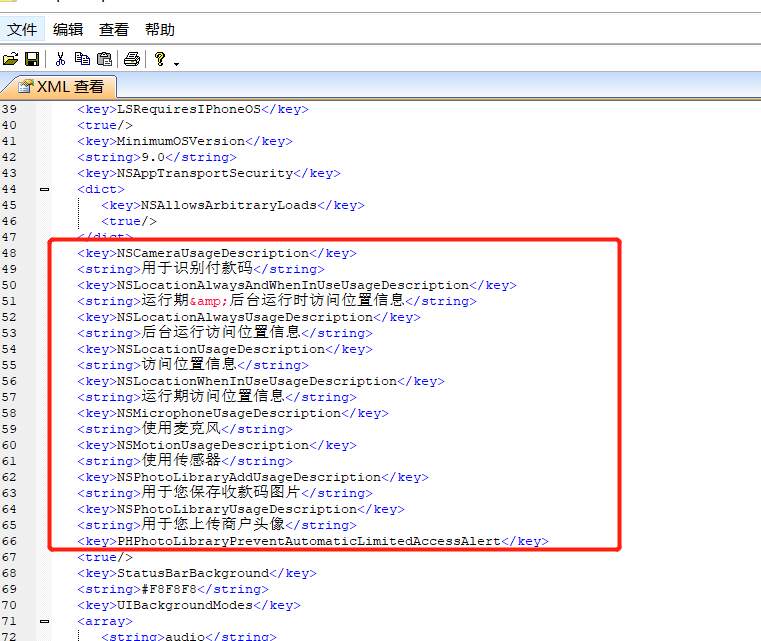The image size is (761, 641).
Task: Collapse the dict node at line 44
Action: [x=43, y=189]
